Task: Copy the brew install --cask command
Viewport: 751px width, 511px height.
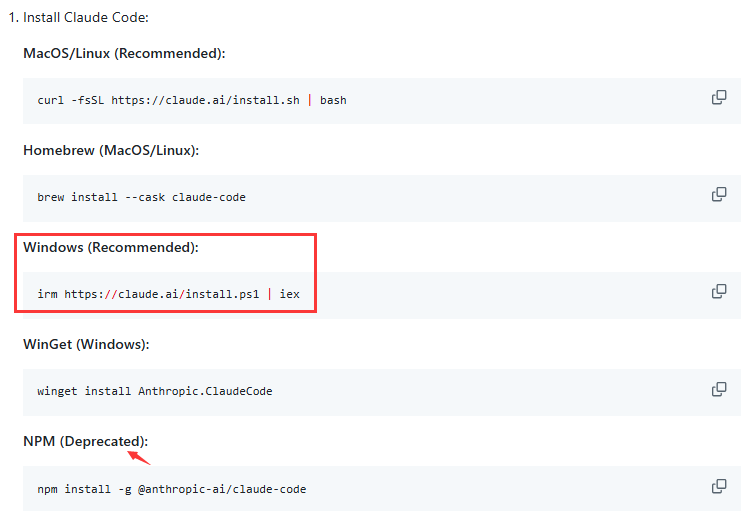Action: [x=719, y=194]
